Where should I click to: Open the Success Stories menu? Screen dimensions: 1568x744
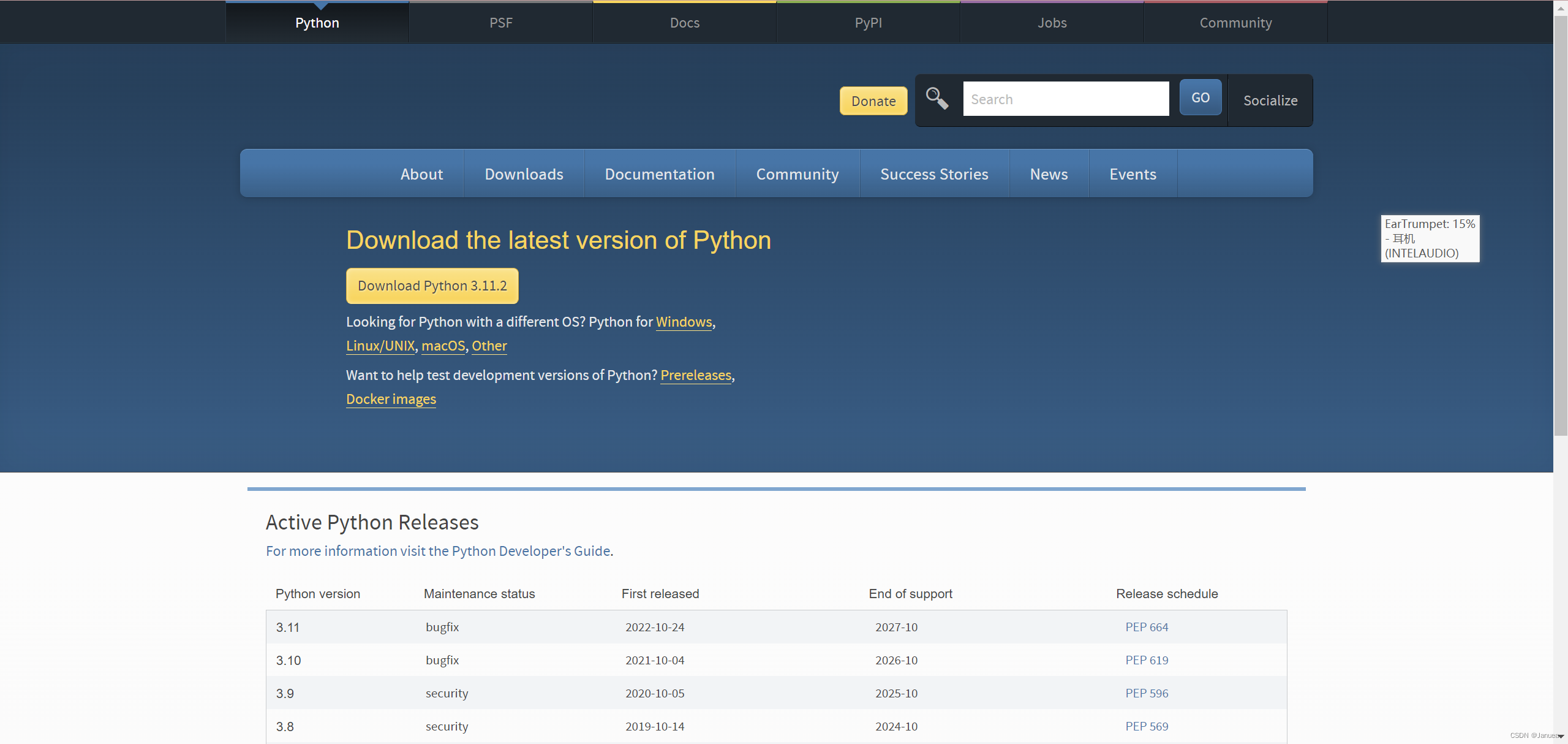934,174
